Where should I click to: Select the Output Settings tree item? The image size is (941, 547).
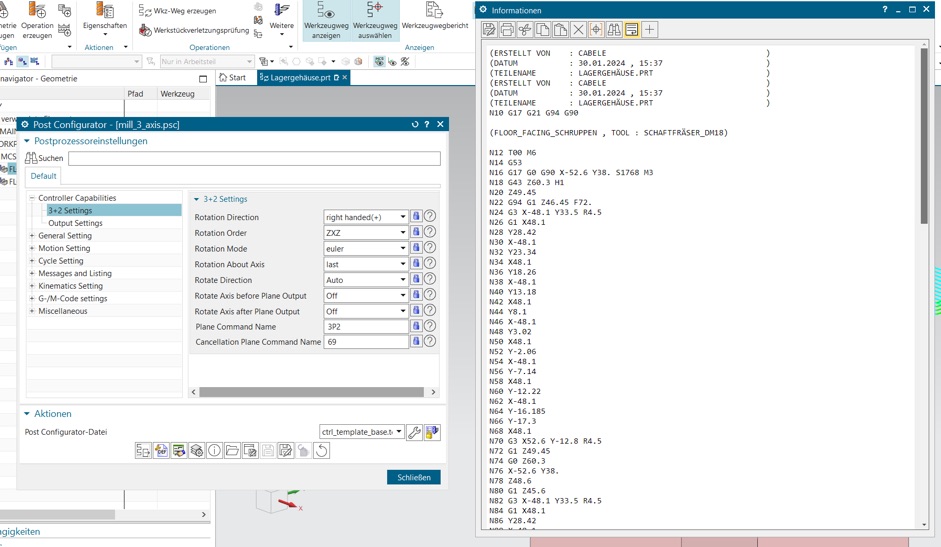tap(75, 223)
